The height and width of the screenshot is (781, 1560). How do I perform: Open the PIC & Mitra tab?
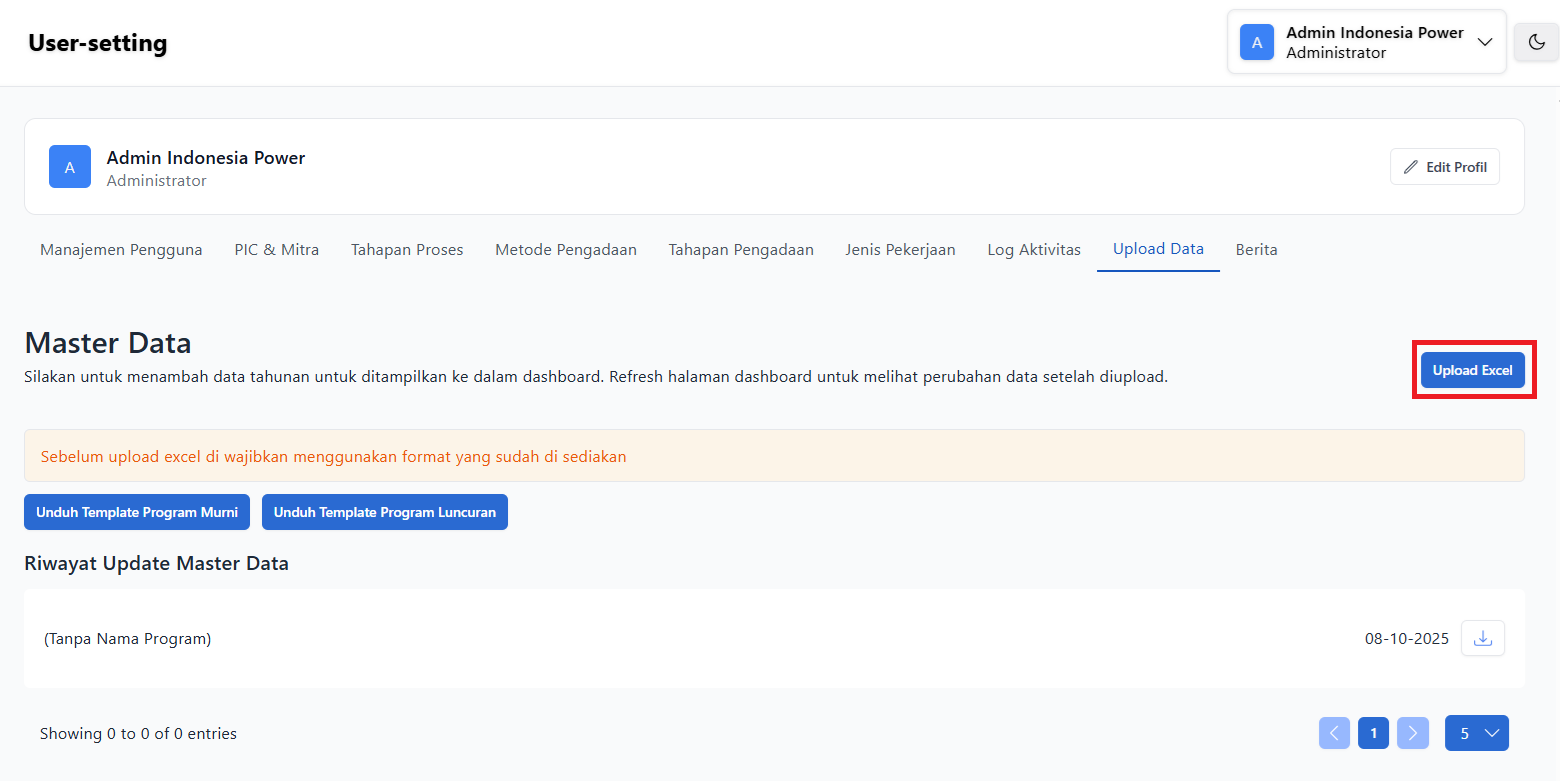click(x=277, y=250)
